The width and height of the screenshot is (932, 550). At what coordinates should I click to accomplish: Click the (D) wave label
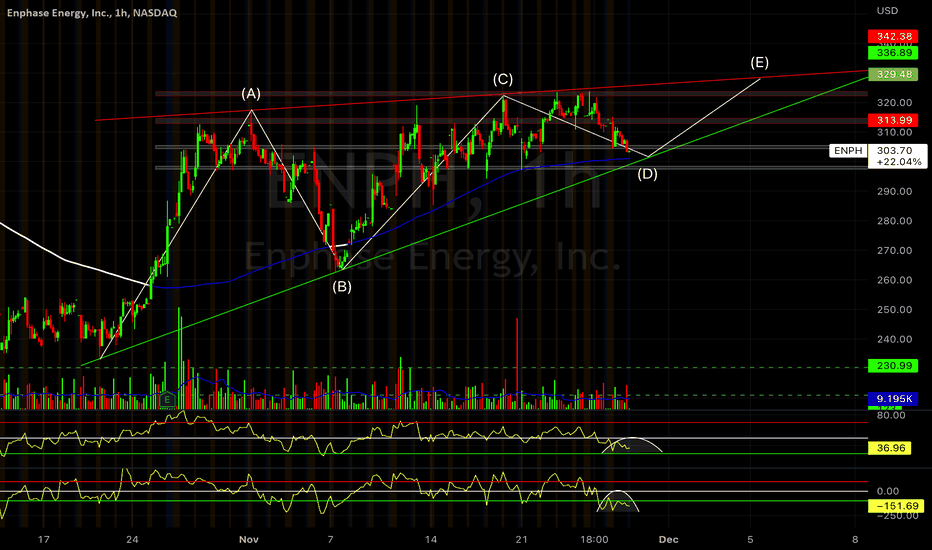[x=647, y=174]
